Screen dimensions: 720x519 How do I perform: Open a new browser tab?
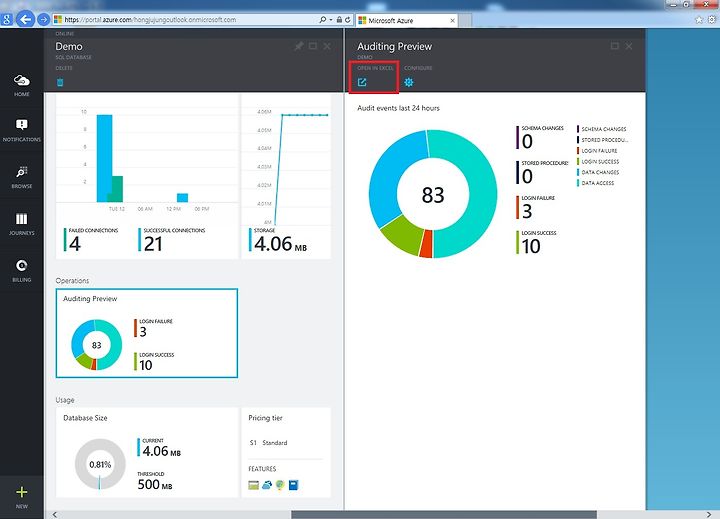pos(465,21)
